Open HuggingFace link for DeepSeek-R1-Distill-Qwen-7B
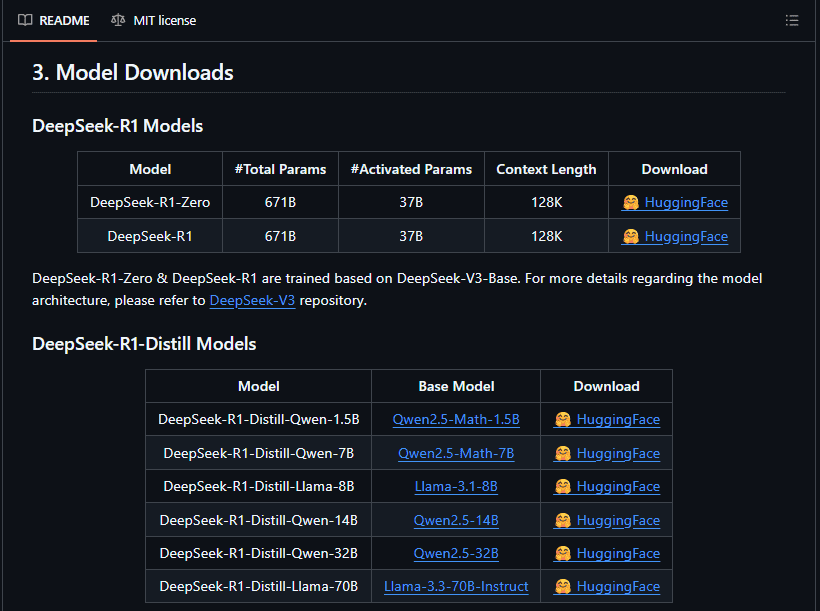Screen dimensions: 820x611 point(607,453)
